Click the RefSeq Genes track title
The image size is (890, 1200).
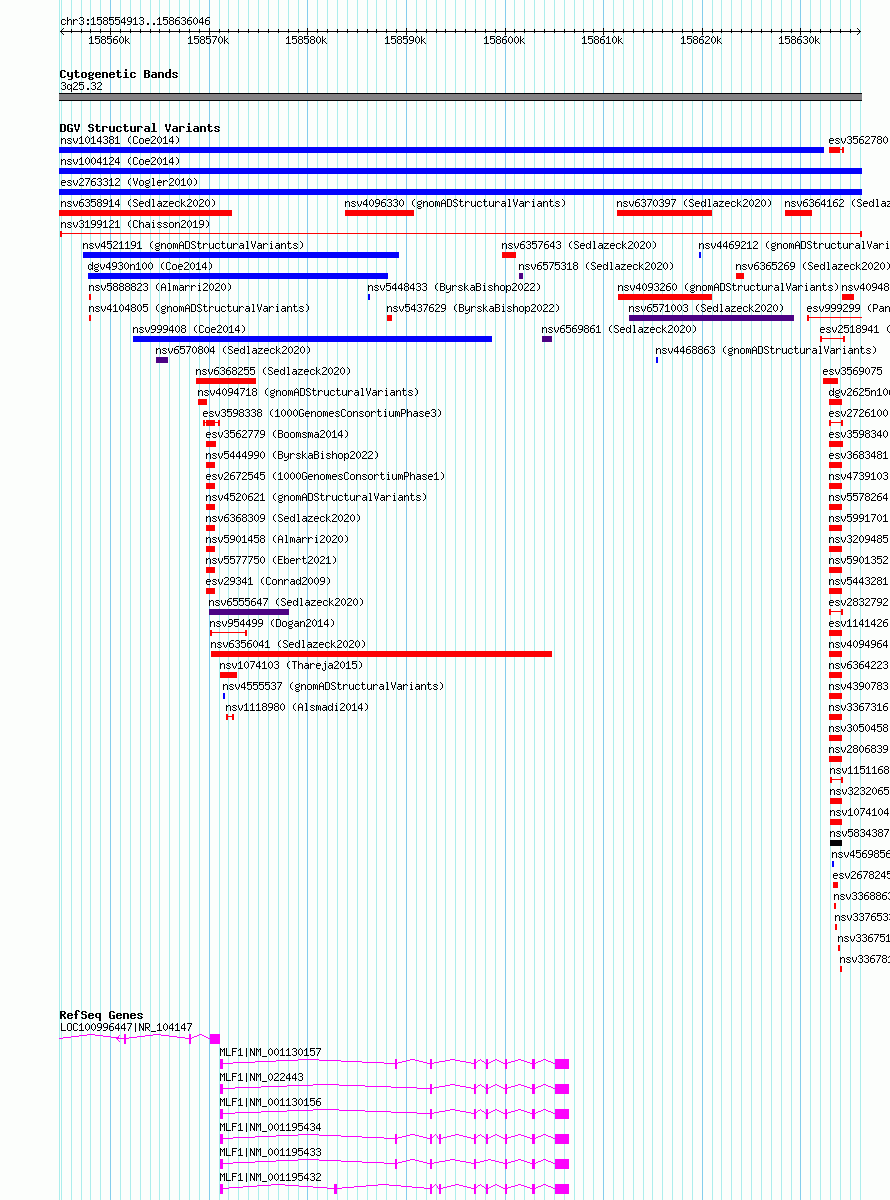(101, 1015)
